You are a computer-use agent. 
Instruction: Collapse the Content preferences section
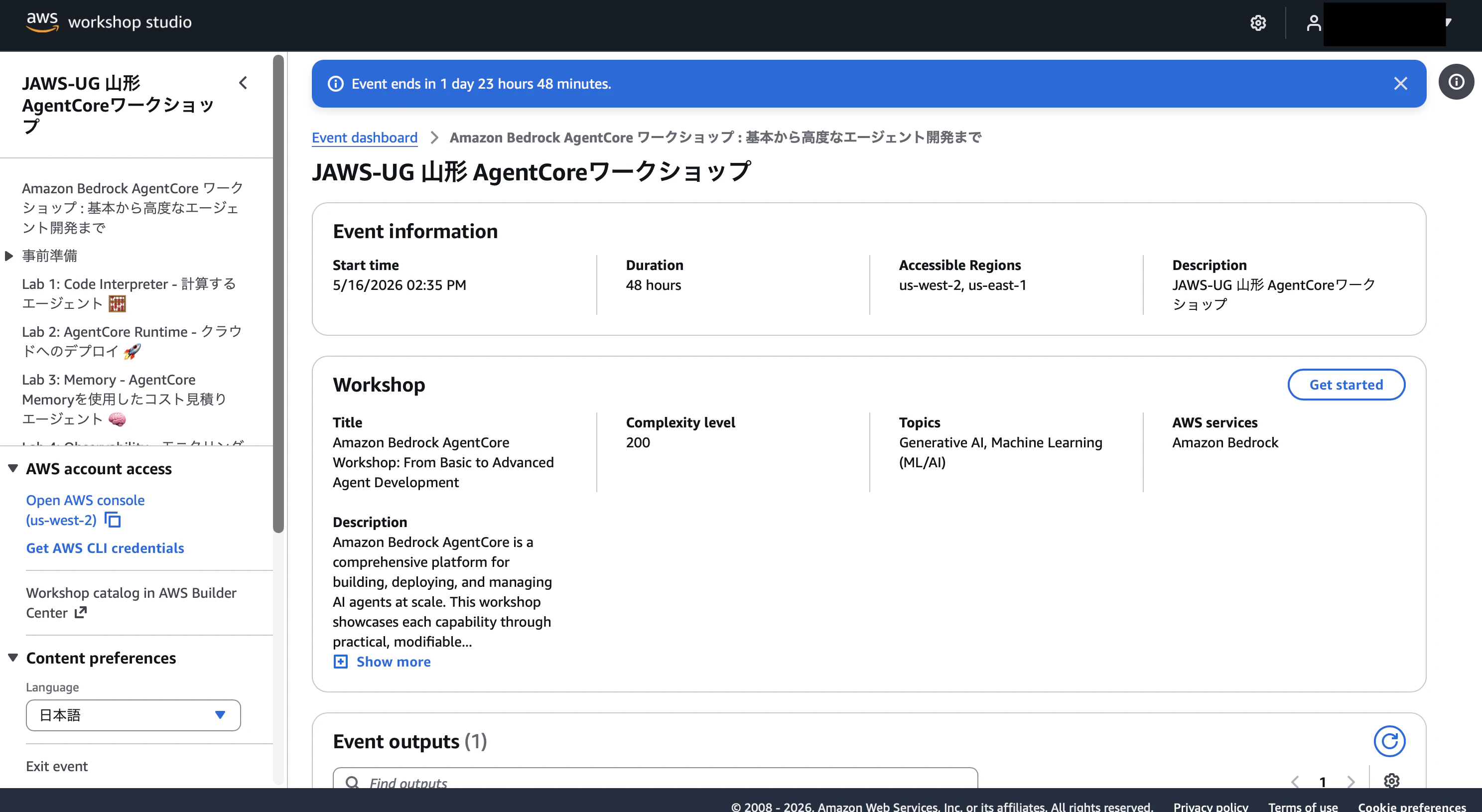point(12,658)
